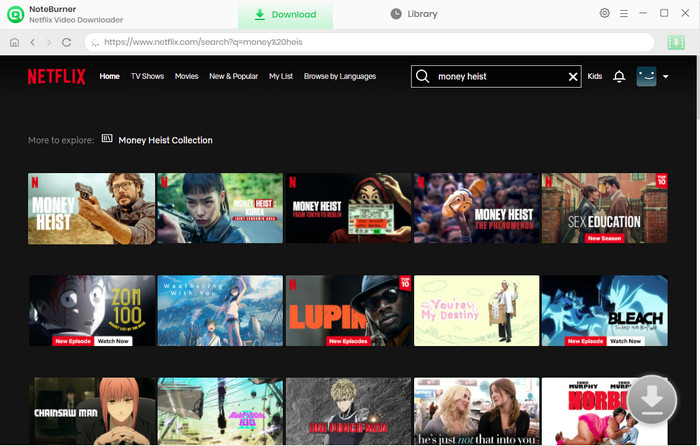Open Movies in Netflix navigation
The height and width of the screenshot is (446, 700).
[x=187, y=76]
